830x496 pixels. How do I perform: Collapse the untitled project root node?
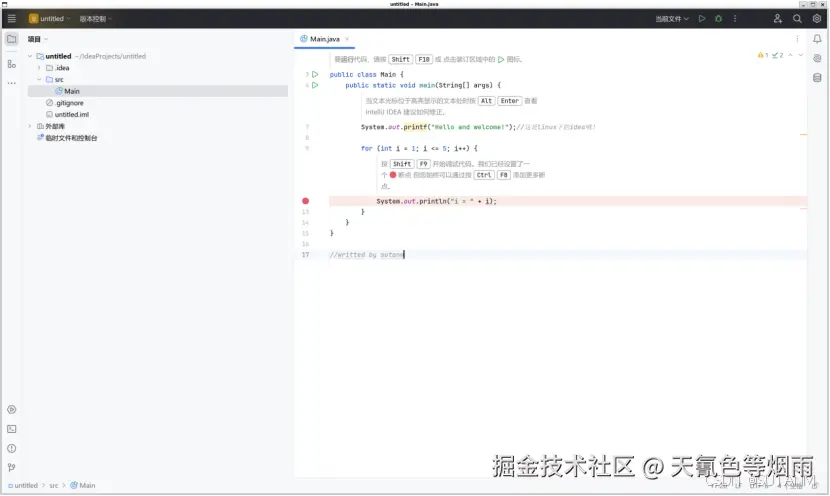(x=30, y=56)
